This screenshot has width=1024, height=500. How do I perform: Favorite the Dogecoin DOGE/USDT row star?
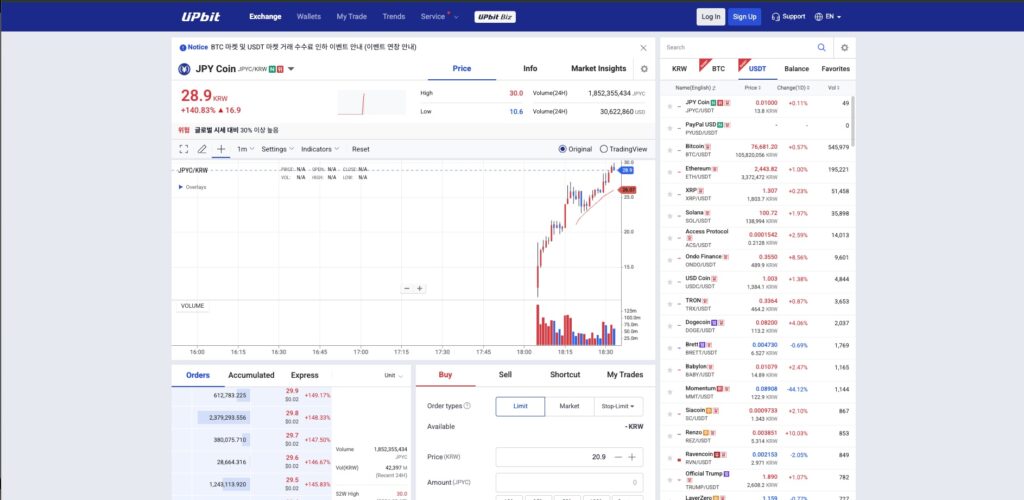point(669,326)
